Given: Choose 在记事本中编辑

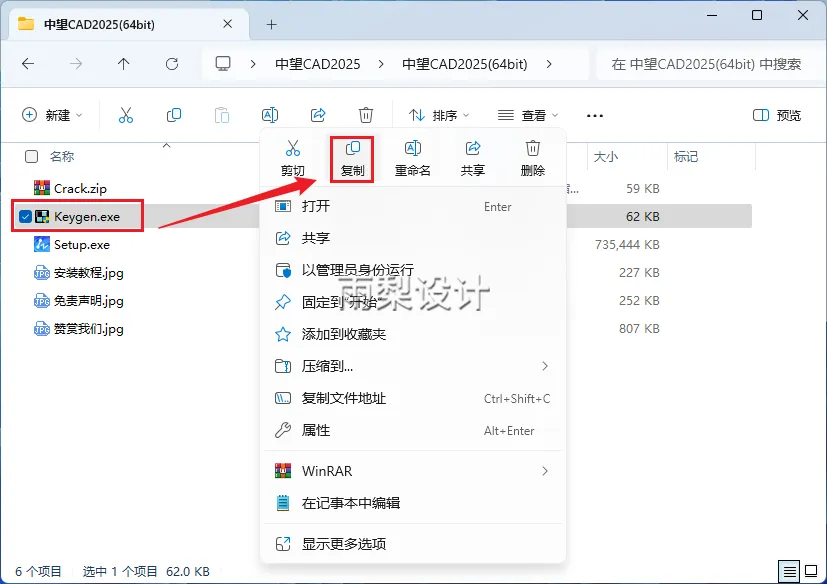Looking at the screenshot, I should pos(413,503).
